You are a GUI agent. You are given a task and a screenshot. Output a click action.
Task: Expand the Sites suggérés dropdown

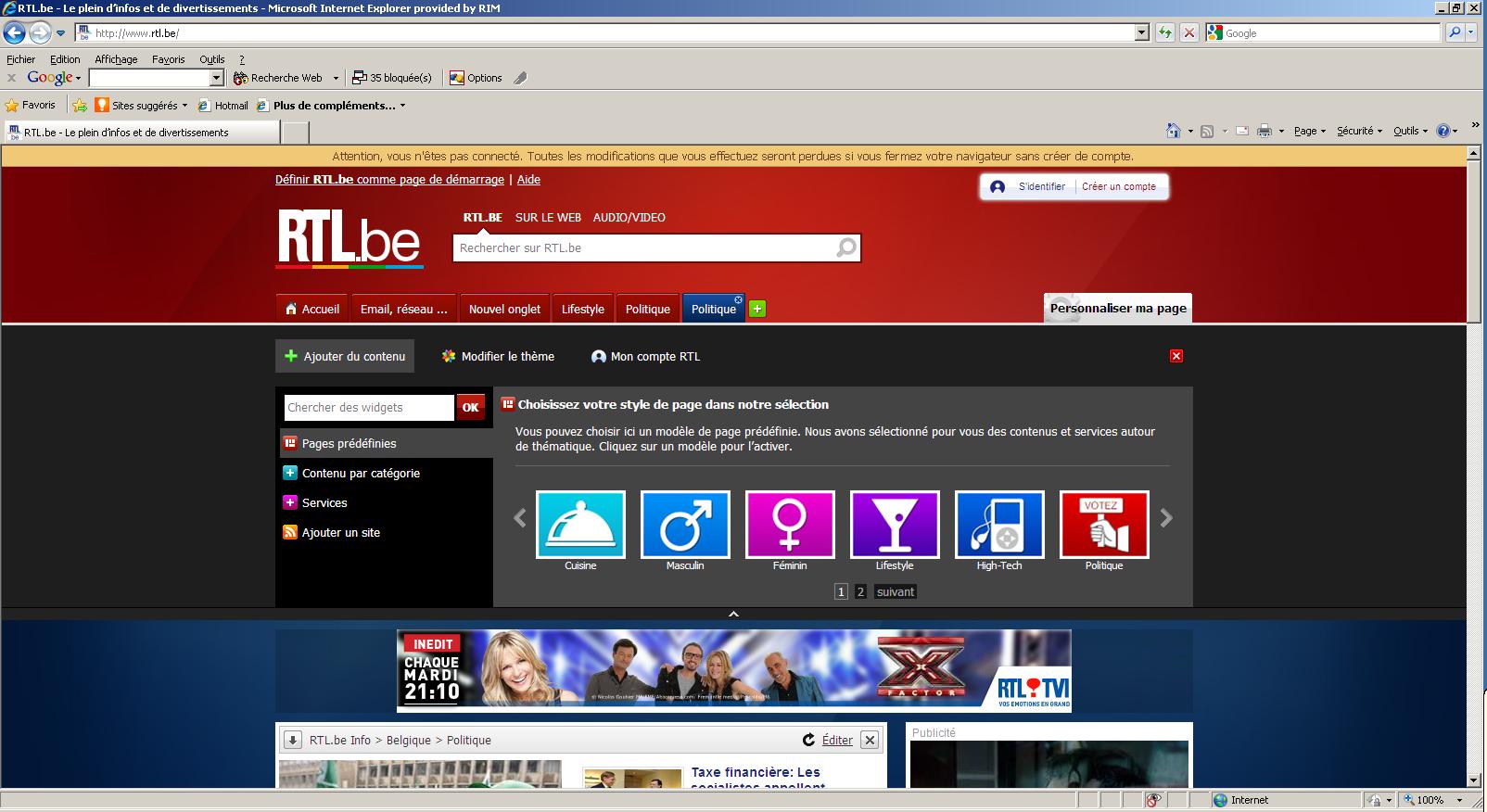click(184, 106)
